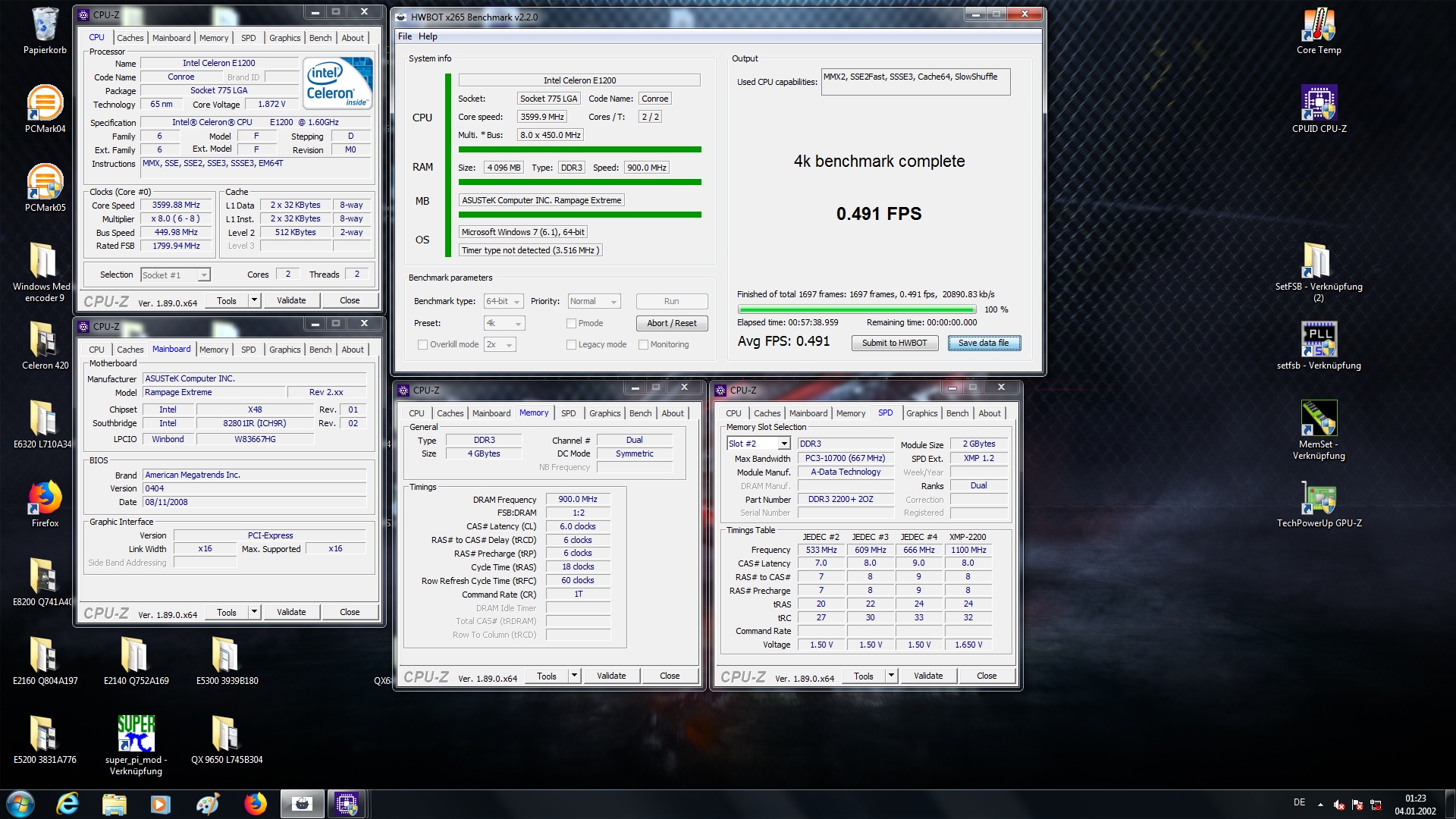1456x819 pixels.
Task: Open the QX 9650 L745B304 folder
Action: 227,739
